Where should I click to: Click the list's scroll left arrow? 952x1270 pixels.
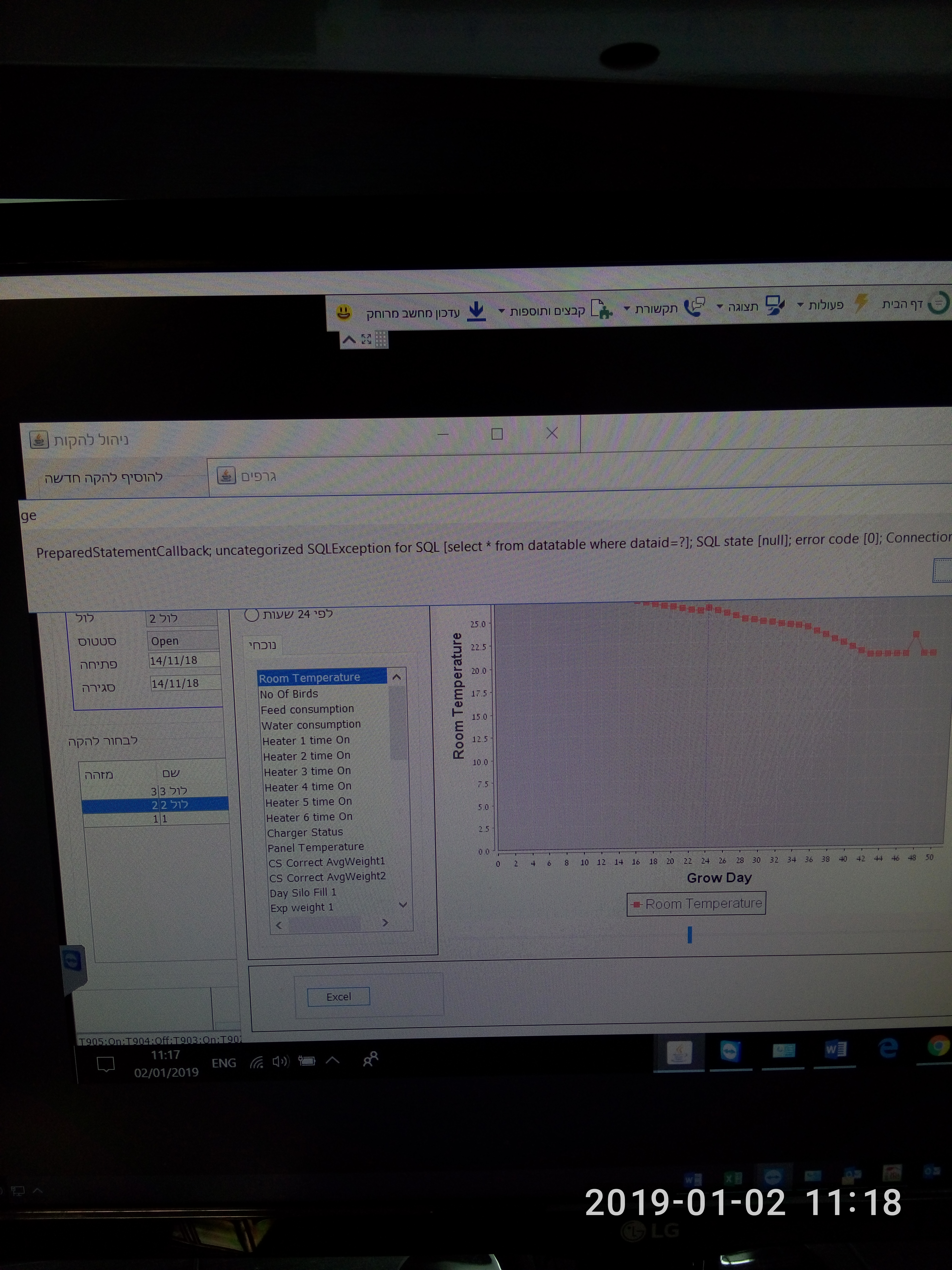279,925
